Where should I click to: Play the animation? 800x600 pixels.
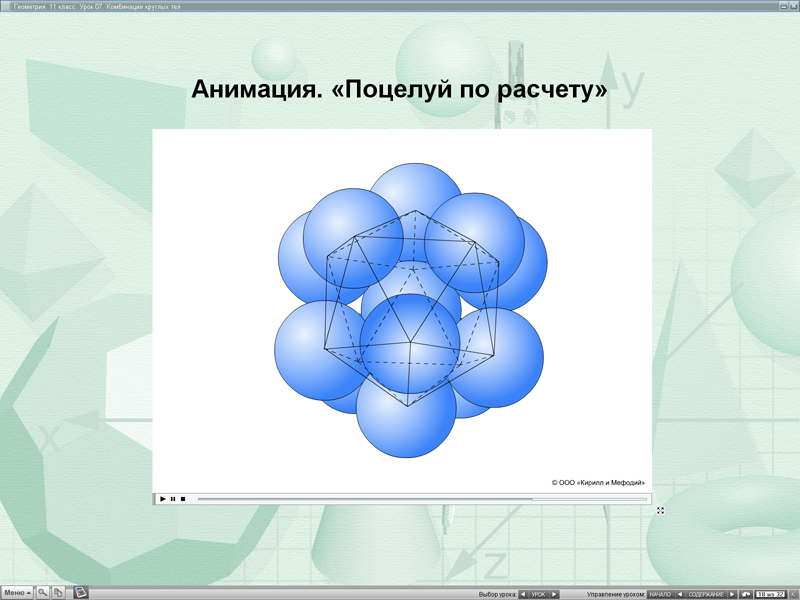coord(163,499)
